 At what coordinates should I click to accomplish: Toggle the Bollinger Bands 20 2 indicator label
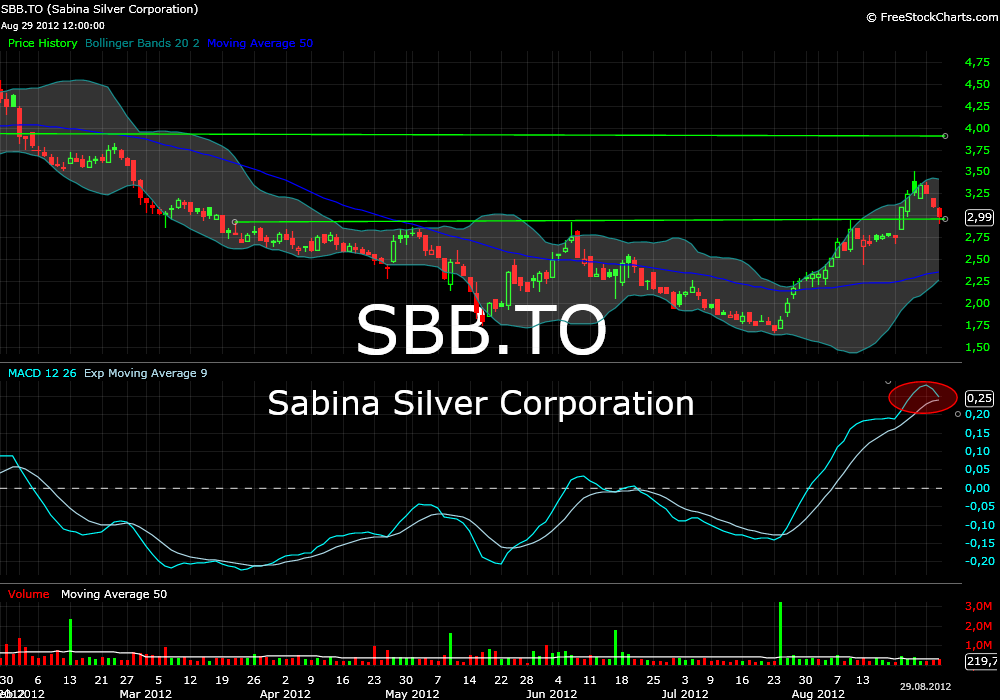(x=142, y=43)
